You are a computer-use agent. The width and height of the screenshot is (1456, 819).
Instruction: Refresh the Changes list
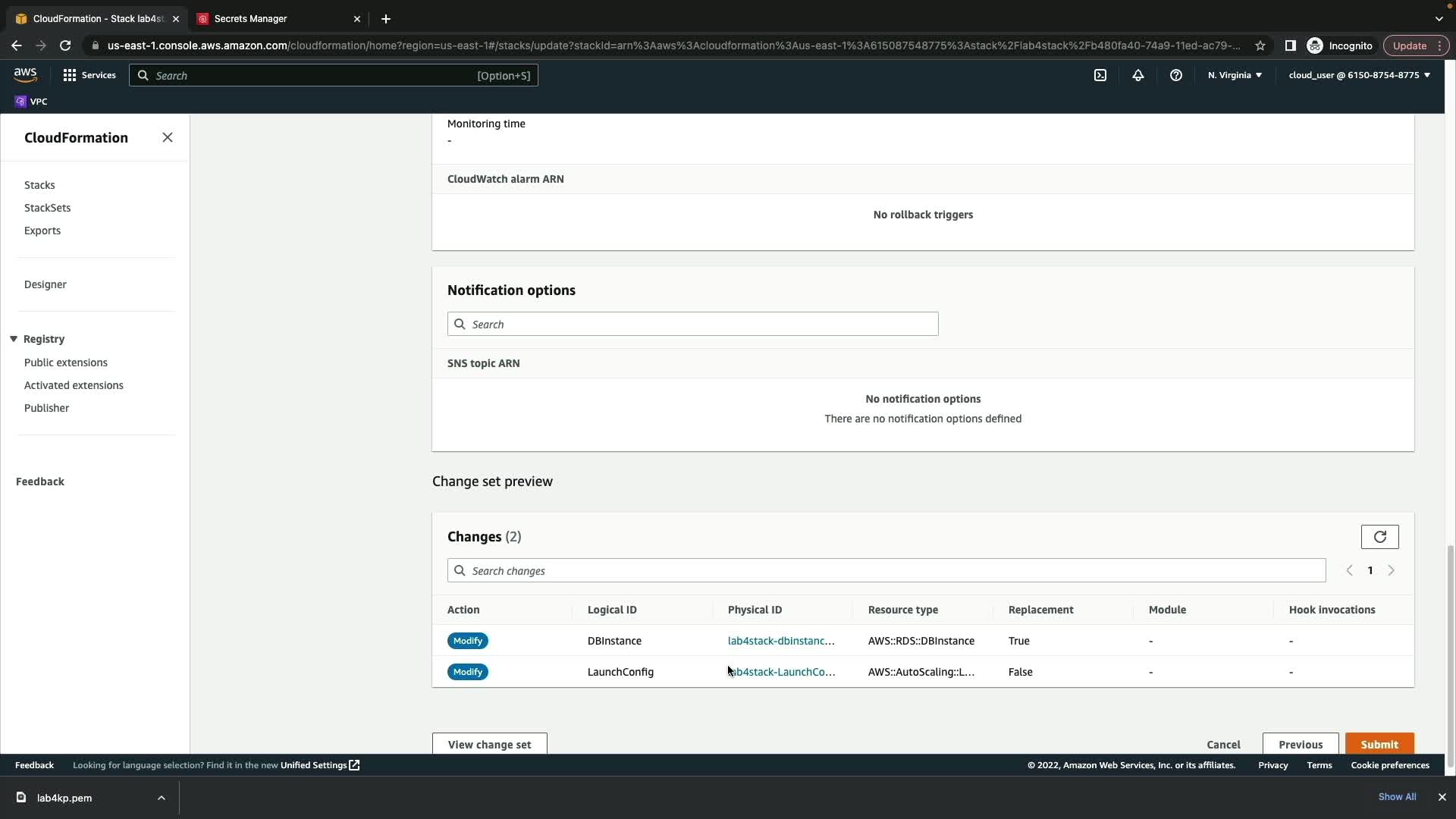(x=1379, y=537)
